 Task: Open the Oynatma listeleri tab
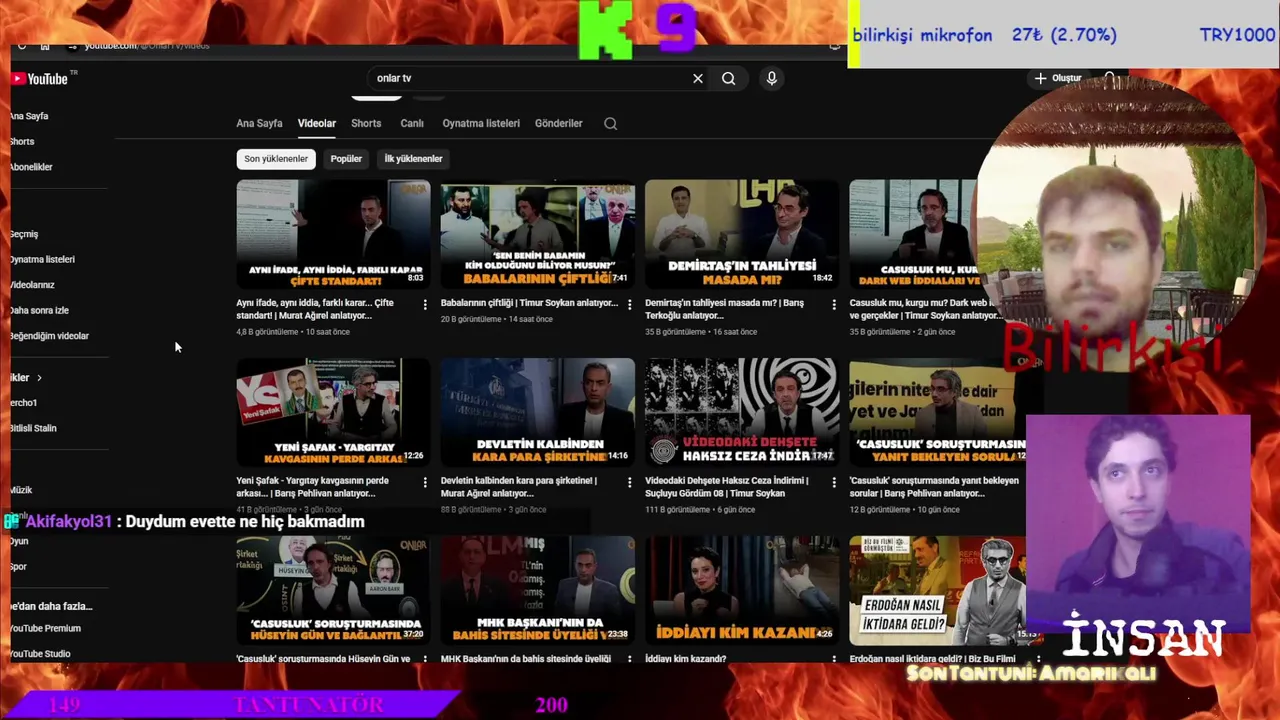coord(481,124)
